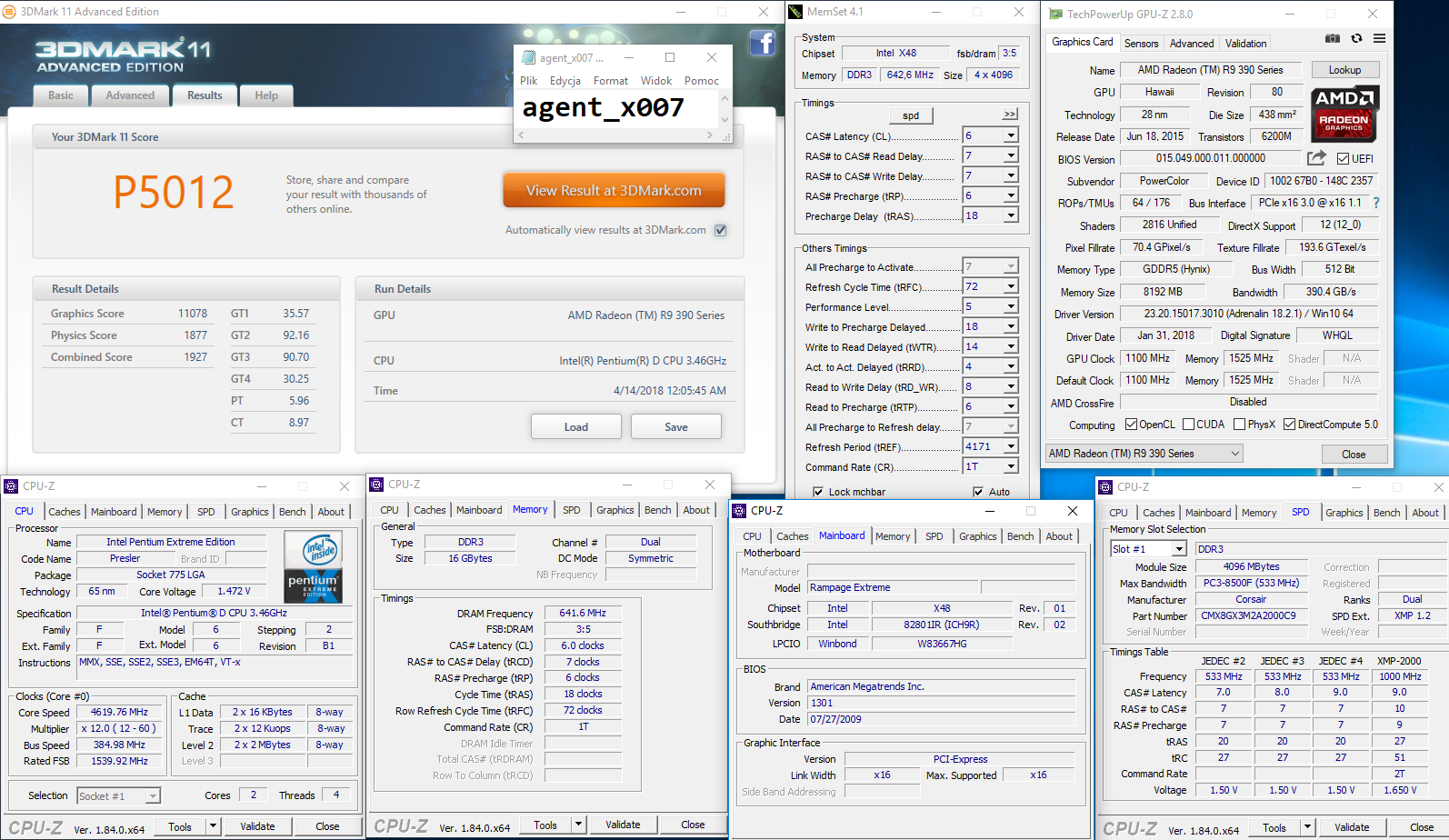Viewport: 1449px width, 840px height.
Task: Open the Edycja menu in Notepad
Action: coord(565,81)
